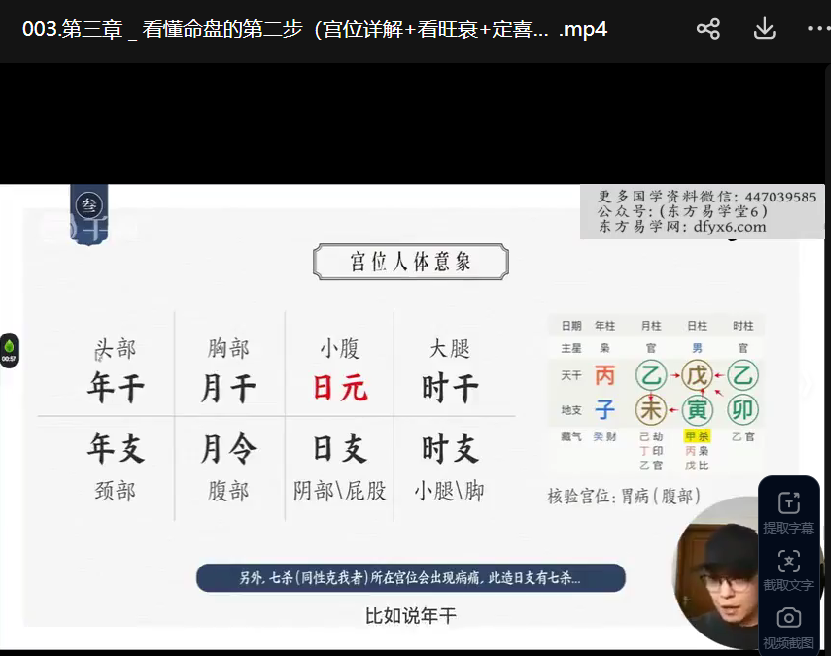Click the share icon in top bar
Image resolution: width=831 pixels, height=656 pixels.
(708, 29)
